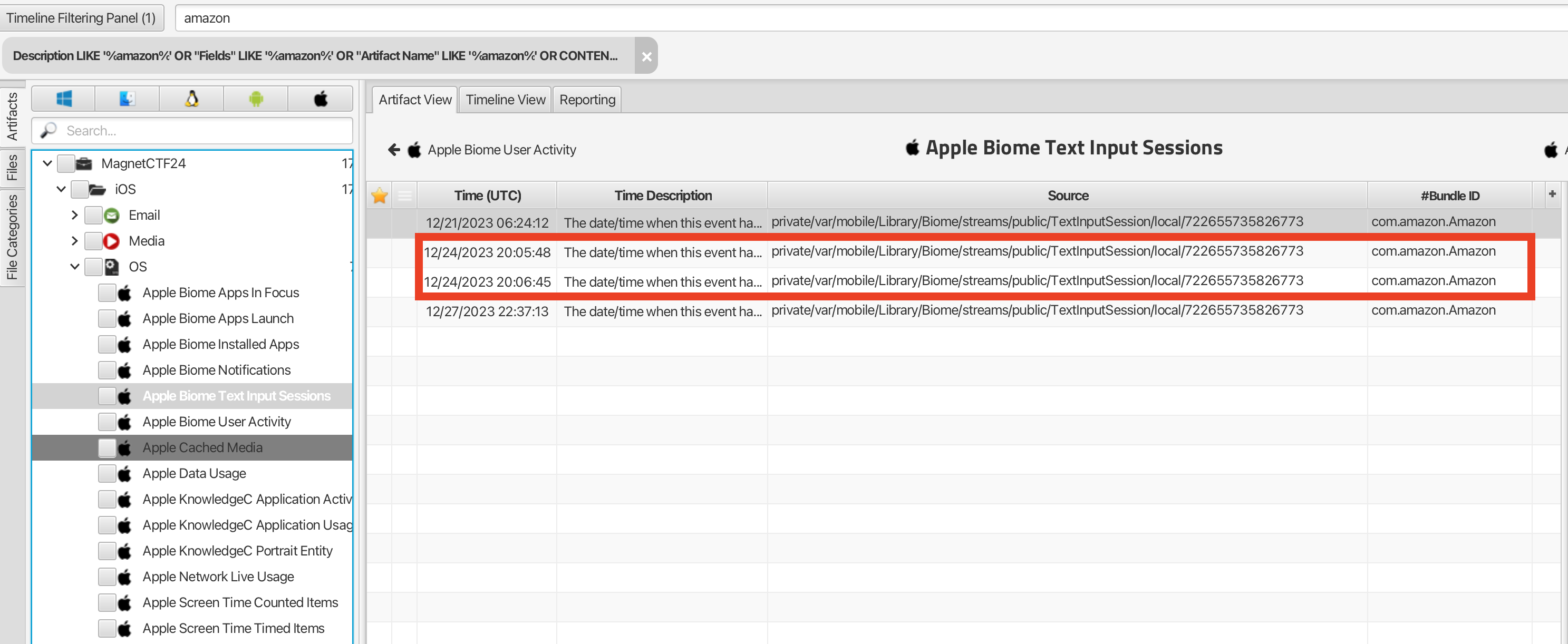Screen dimensions: 1568x644
Task: Click the next artifact Apple icon at right edge
Action: (1551, 150)
